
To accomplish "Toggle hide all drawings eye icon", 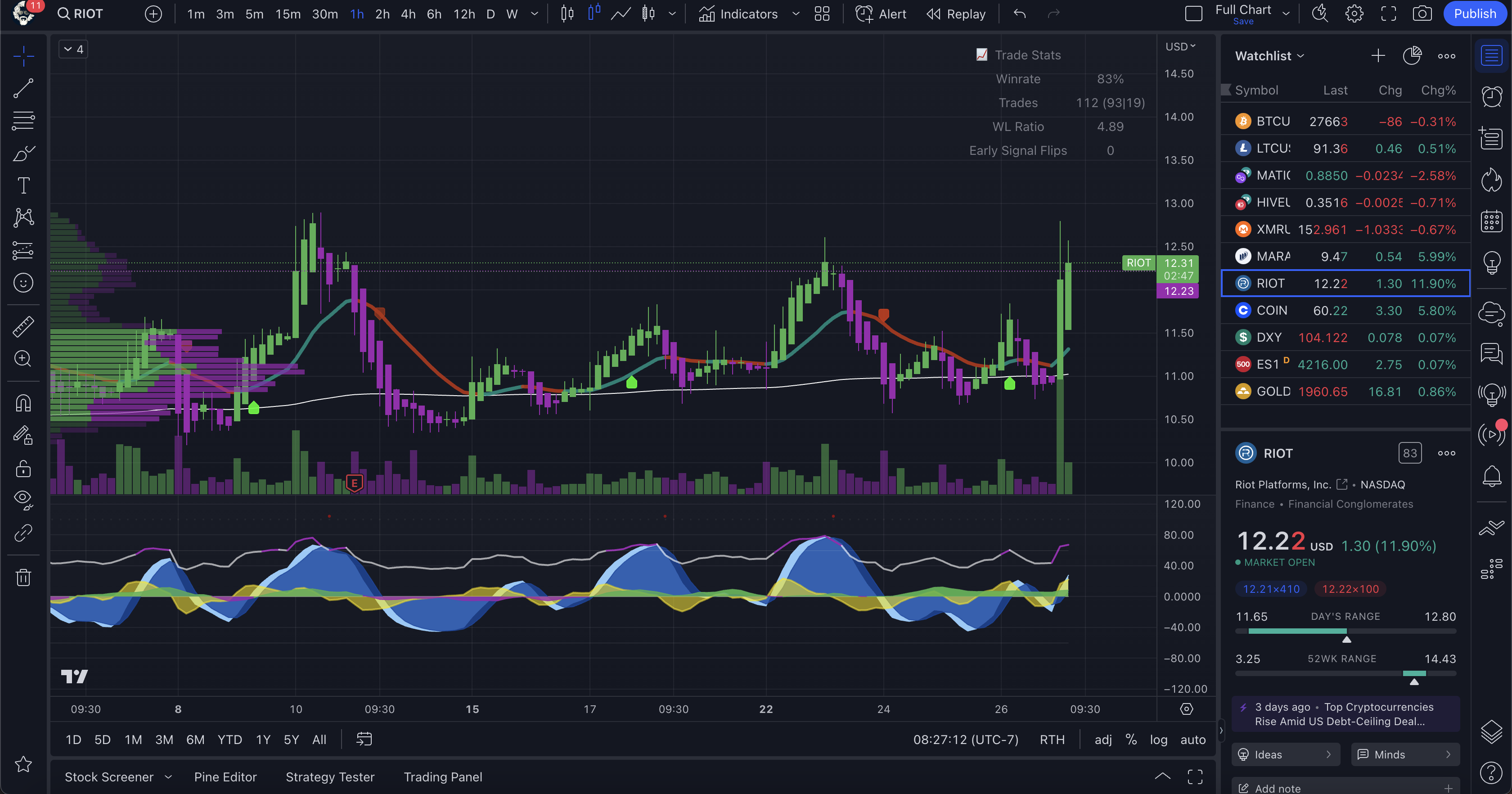I will (23, 501).
